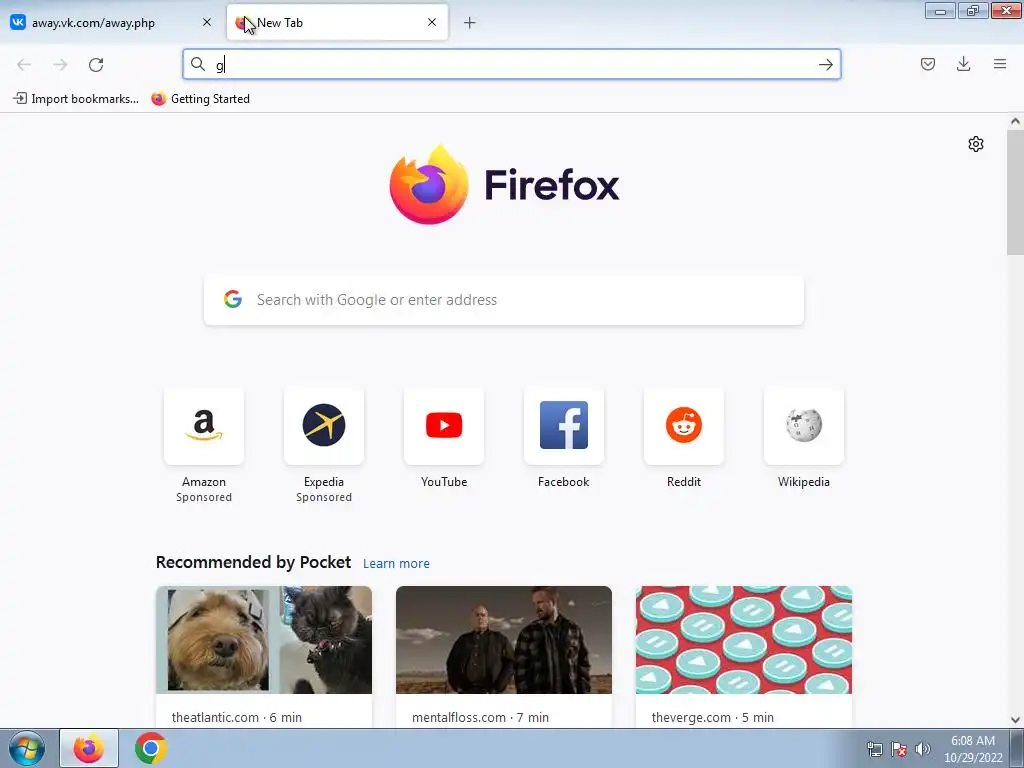Screen dimensions: 1024x768
Task: Click volume speaker tray icon
Action: point(922,749)
